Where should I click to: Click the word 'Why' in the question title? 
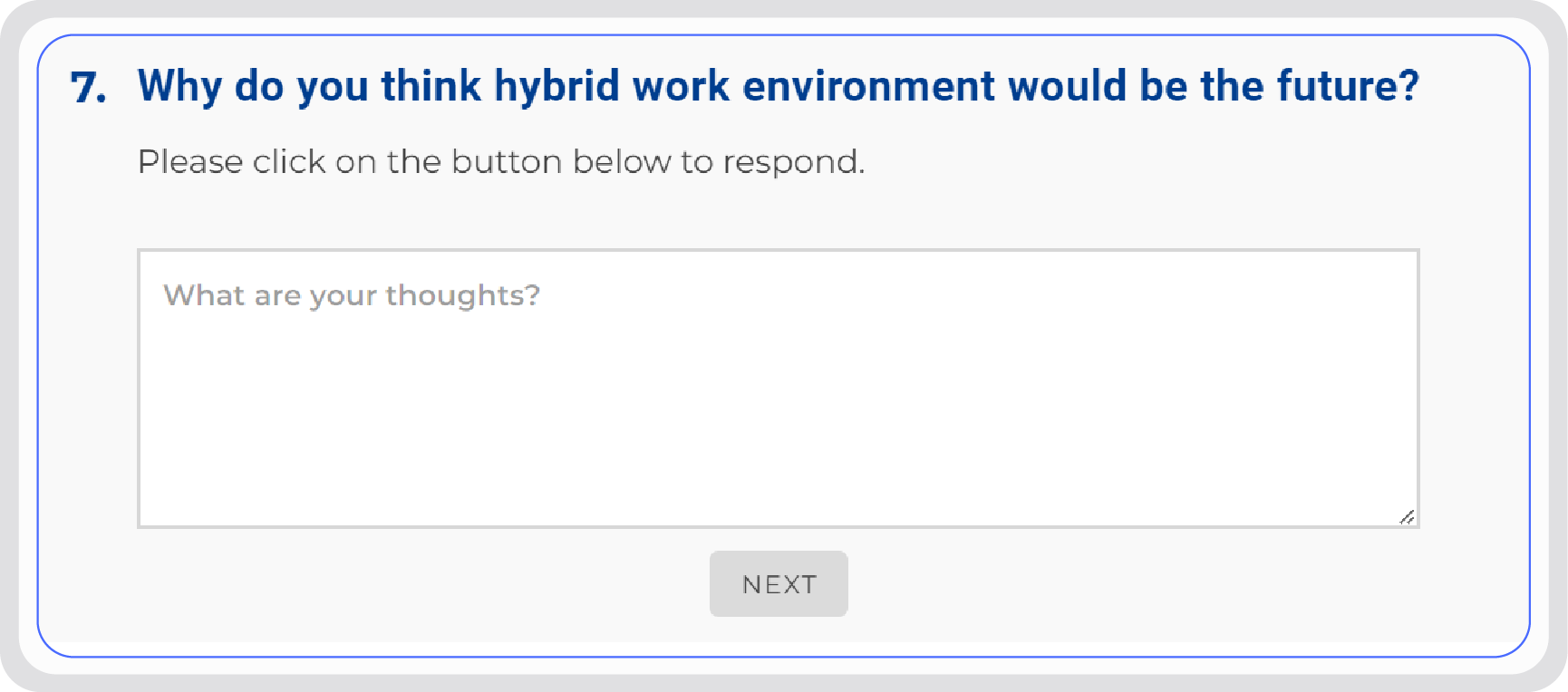(179, 87)
